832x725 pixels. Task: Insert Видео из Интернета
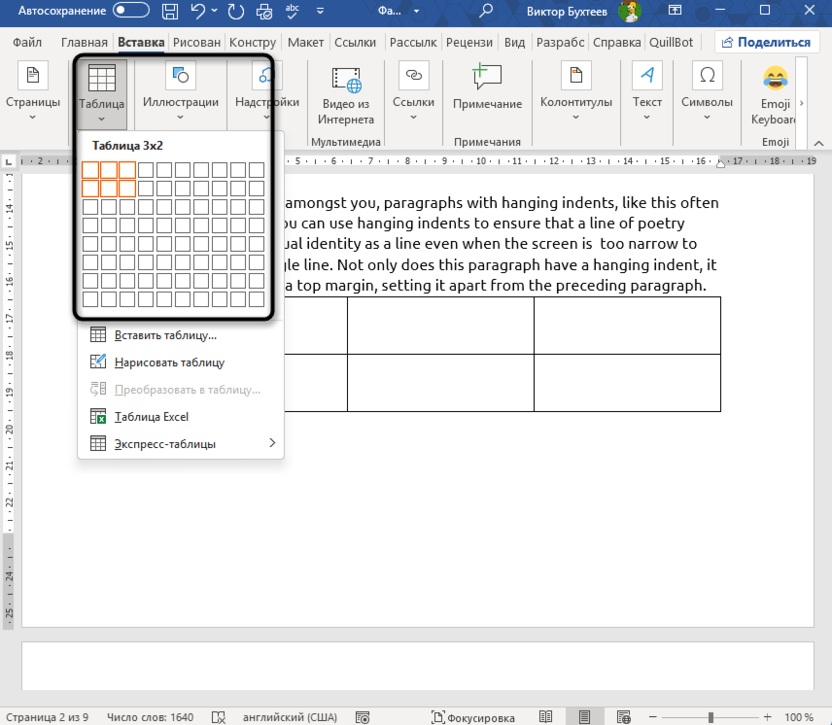pos(345,96)
